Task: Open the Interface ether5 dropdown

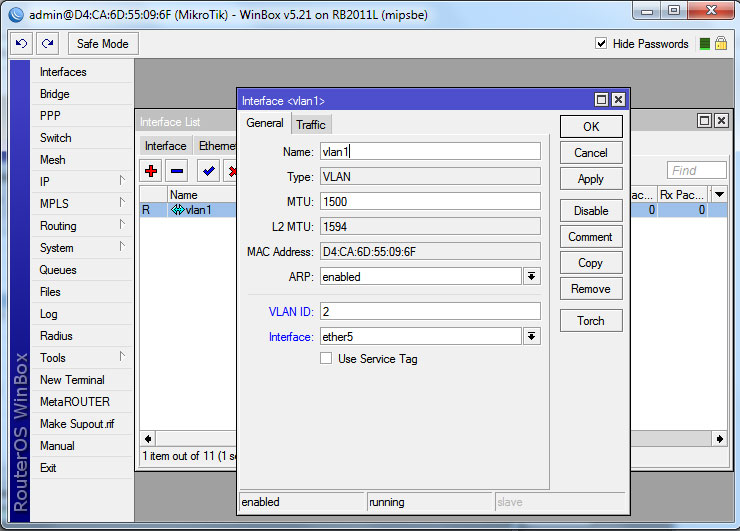Action: click(531, 337)
